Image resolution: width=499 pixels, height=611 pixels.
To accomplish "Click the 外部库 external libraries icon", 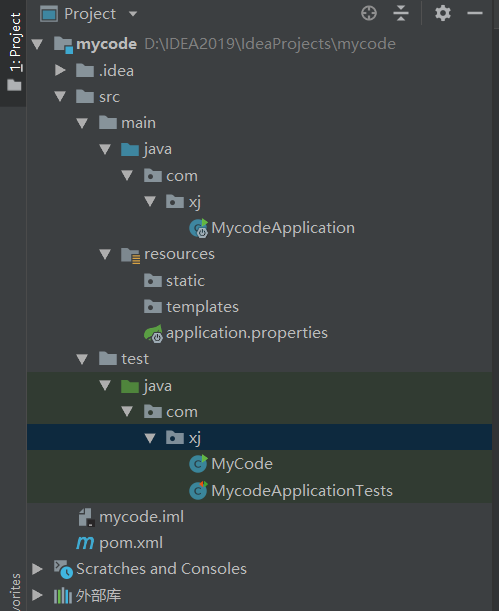I will pos(63,595).
